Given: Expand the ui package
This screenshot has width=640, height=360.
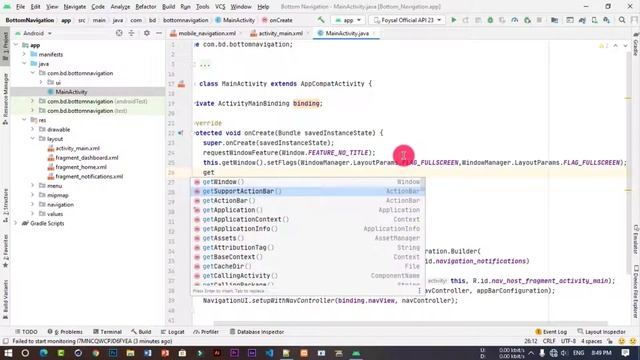Looking at the screenshot, I should coord(41,82).
